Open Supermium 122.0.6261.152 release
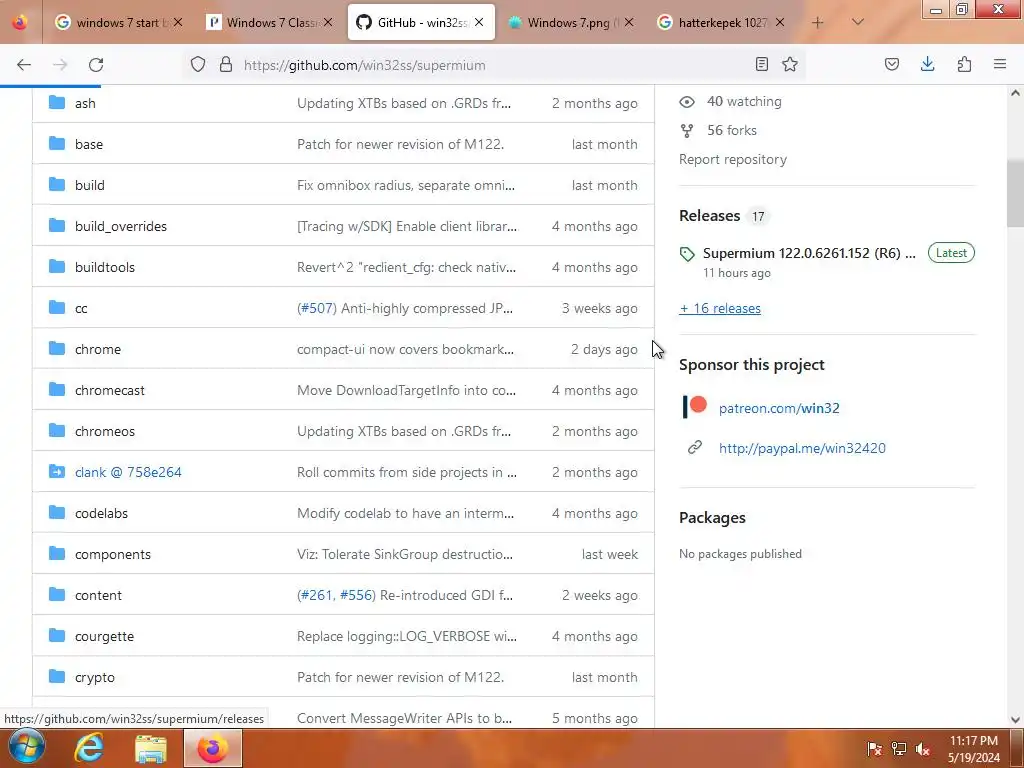1024x768 pixels. click(809, 253)
